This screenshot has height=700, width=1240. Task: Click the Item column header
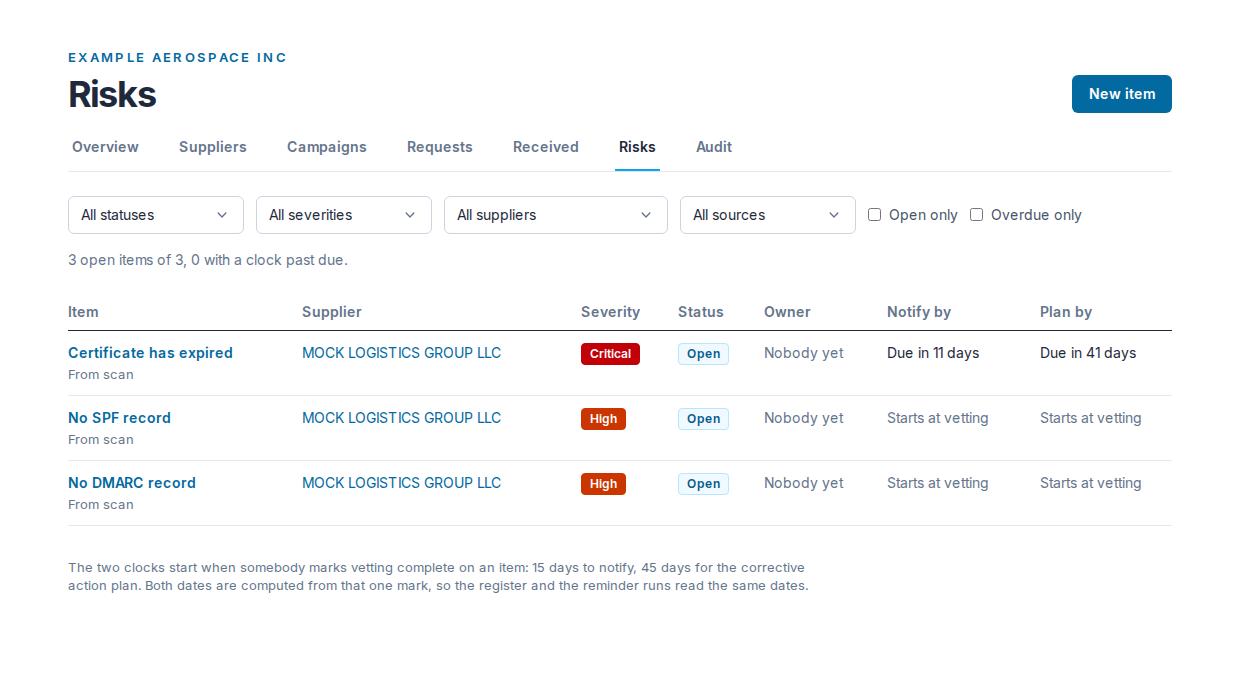point(83,312)
